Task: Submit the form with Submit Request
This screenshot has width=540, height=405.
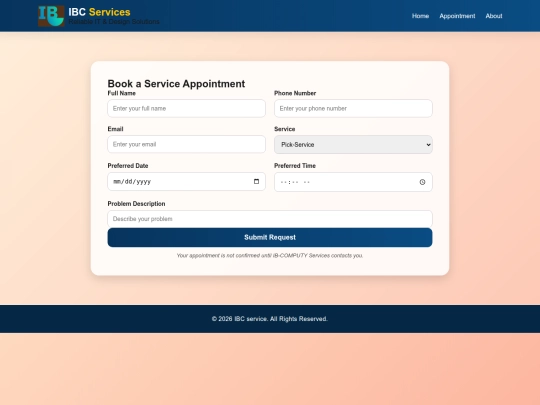Action: [x=270, y=237]
